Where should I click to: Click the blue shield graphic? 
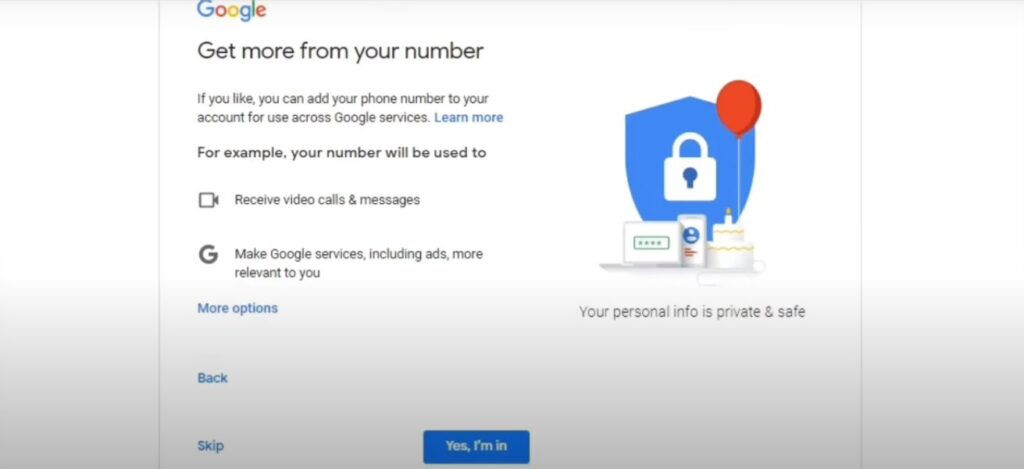click(690, 163)
